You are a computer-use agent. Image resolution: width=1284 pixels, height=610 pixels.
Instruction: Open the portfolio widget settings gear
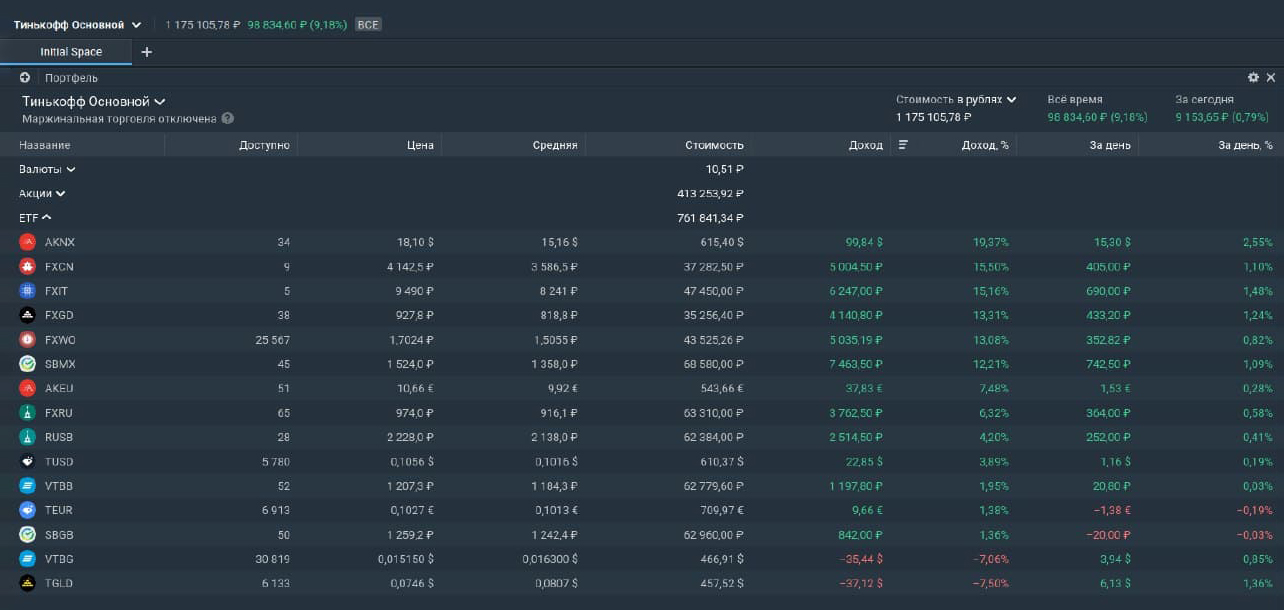tap(1253, 78)
